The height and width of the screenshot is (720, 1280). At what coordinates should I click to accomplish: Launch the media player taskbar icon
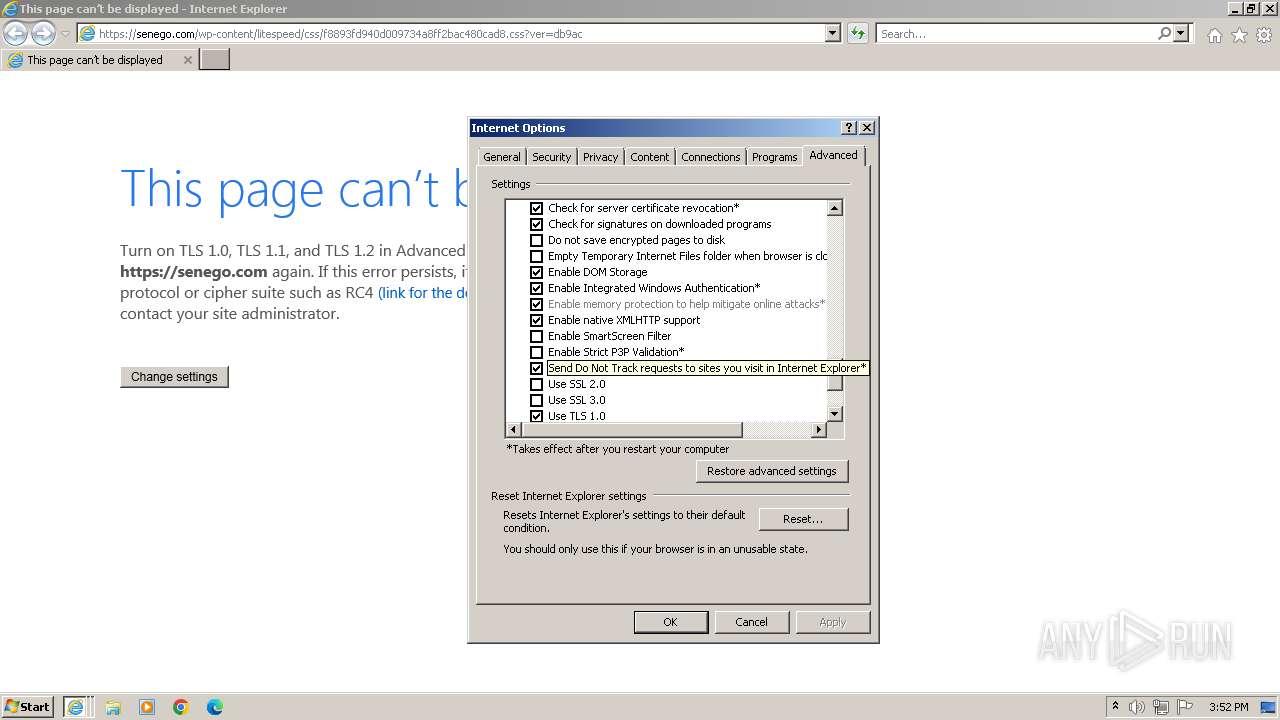point(147,707)
